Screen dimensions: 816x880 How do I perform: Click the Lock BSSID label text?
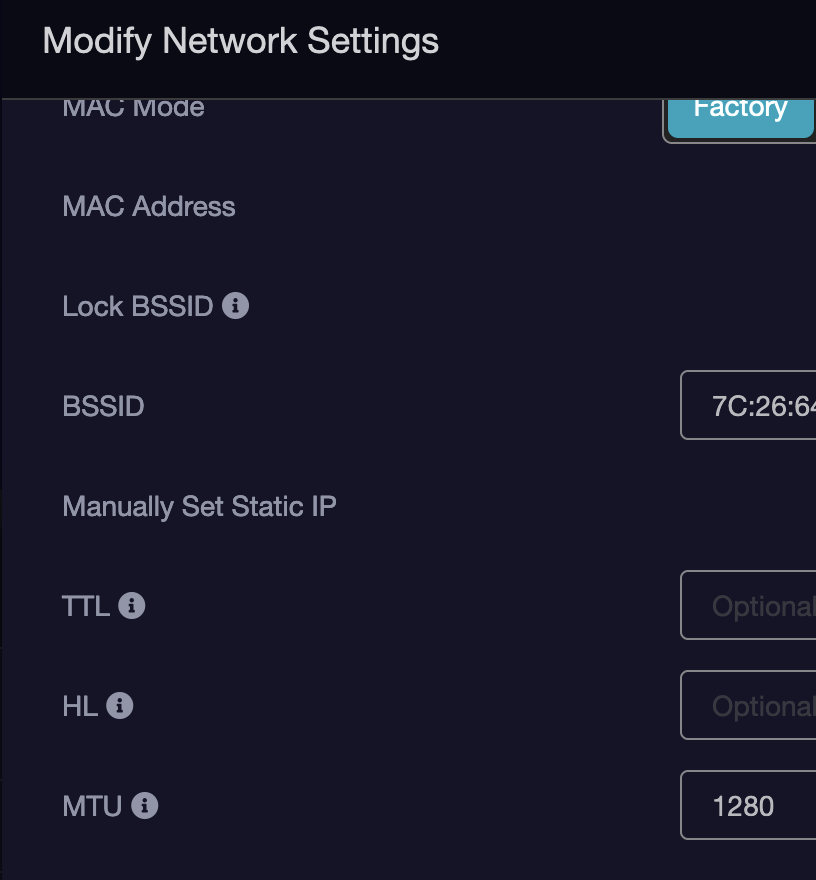[138, 306]
